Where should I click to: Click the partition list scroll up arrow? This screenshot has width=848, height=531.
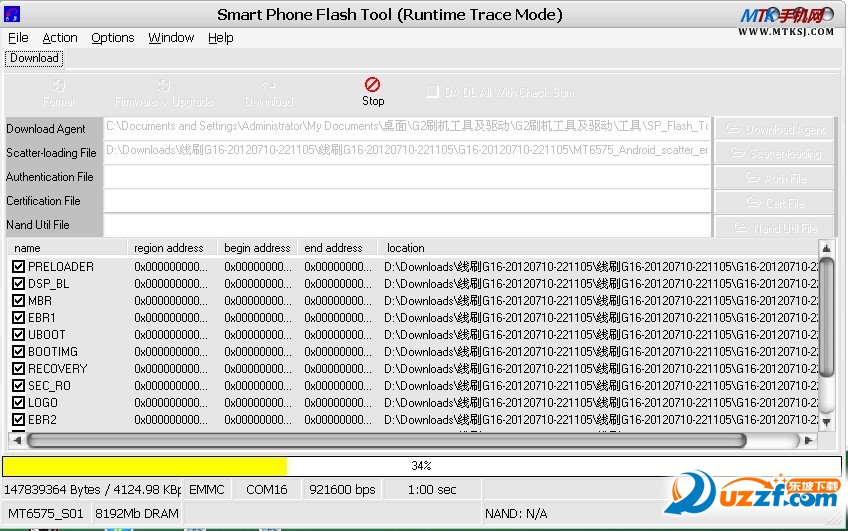pyautogui.click(x=826, y=249)
